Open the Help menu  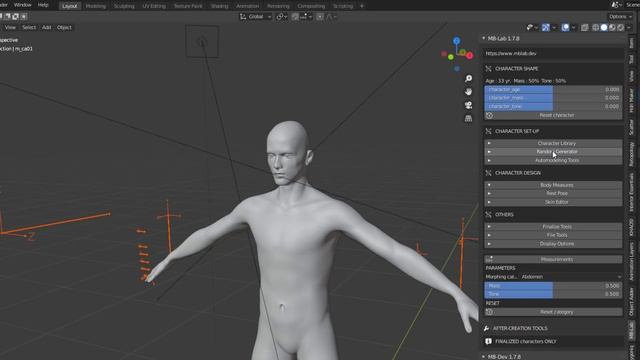pos(43,5)
